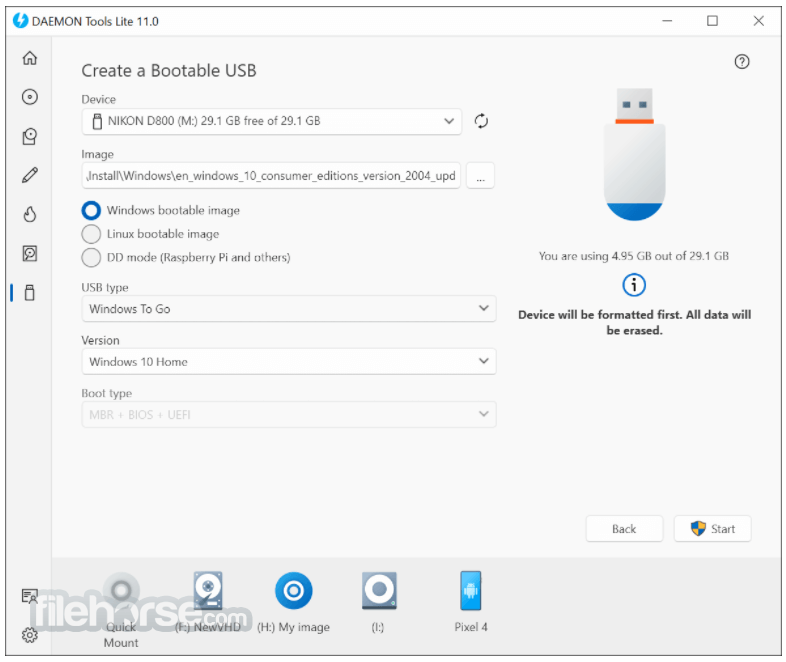Click the Start button
The width and height of the screenshot is (786, 662).
coord(712,529)
